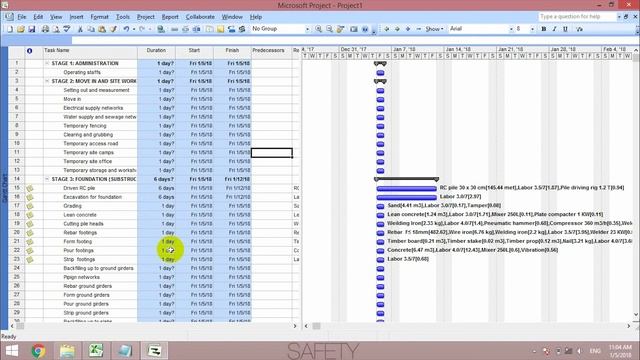This screenshot has width=640, height=360.
Task: Zoom in on the timescale
Action: pyautogui.click(x=318, y=29)
